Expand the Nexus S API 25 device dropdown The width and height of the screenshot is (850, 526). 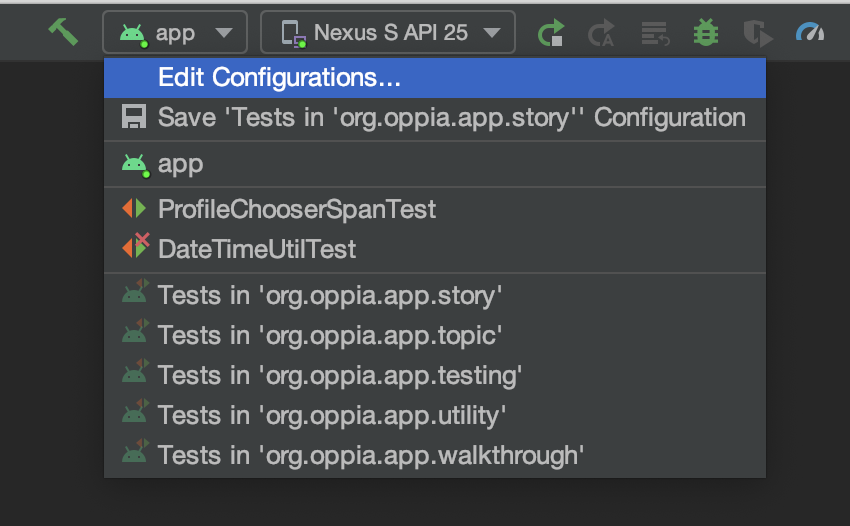388,32
